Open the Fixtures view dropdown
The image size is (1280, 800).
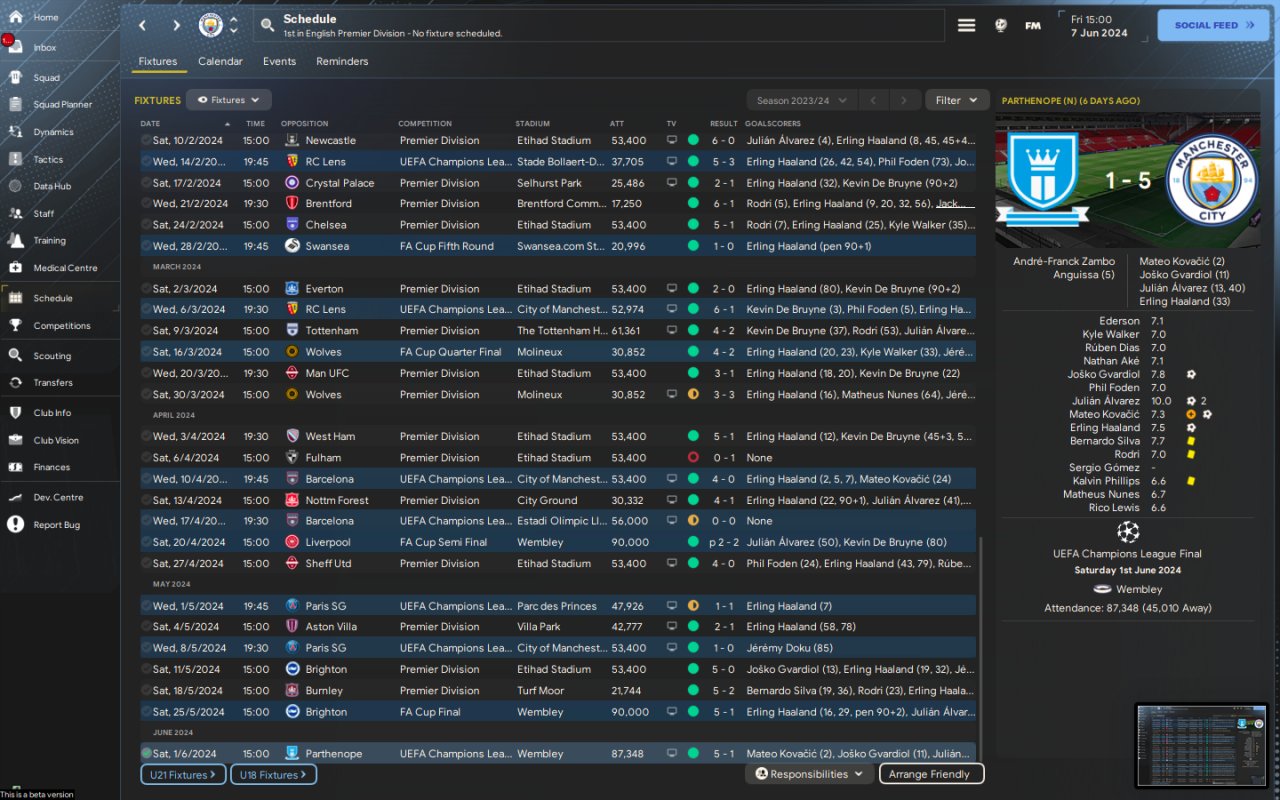pos(229,100)
